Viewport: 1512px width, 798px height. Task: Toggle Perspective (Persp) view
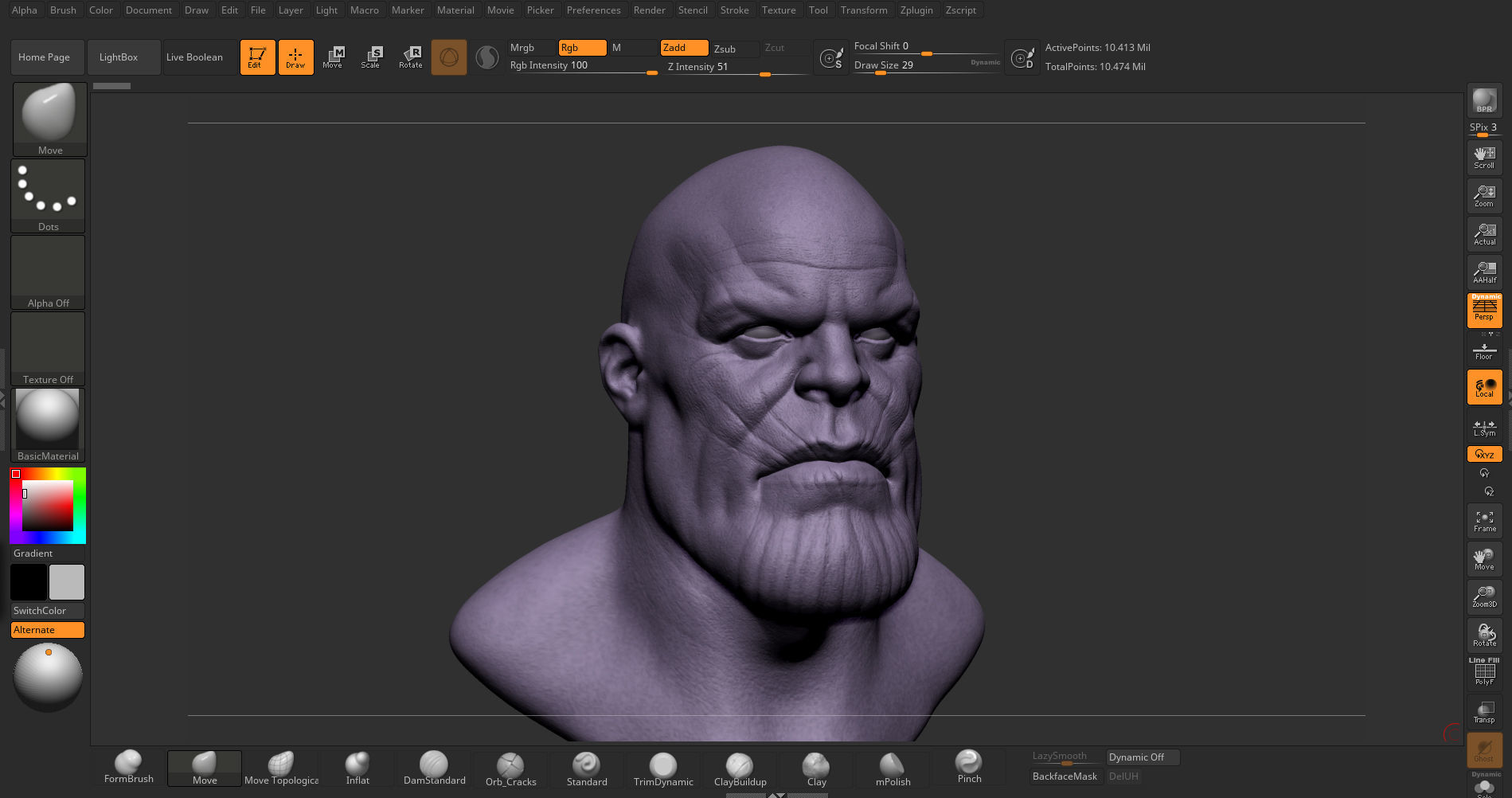1484,311
